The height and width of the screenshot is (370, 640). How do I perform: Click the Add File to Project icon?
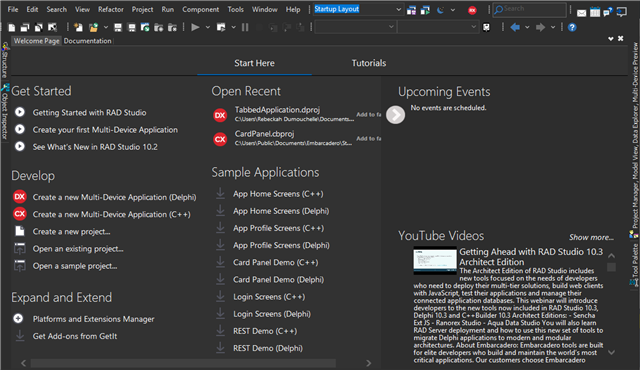point(159,27)
